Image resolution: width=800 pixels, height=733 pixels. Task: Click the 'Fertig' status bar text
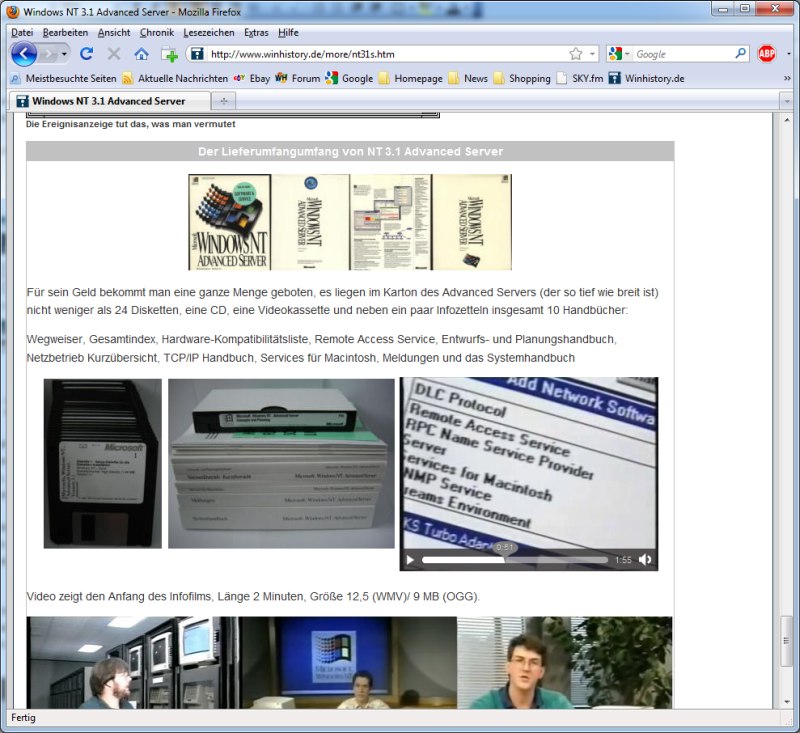[23, 718]
